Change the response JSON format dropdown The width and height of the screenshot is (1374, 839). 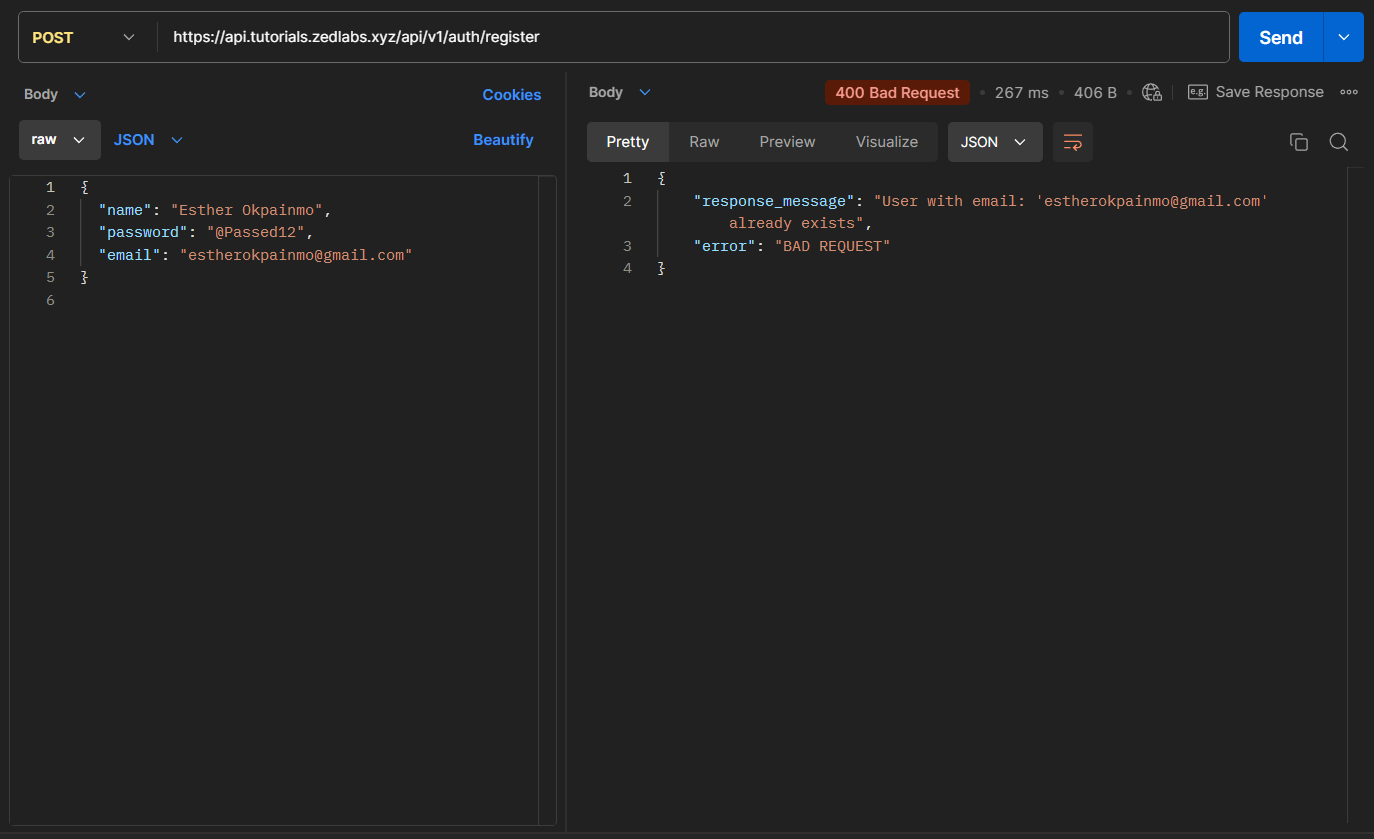pos(995,142)
